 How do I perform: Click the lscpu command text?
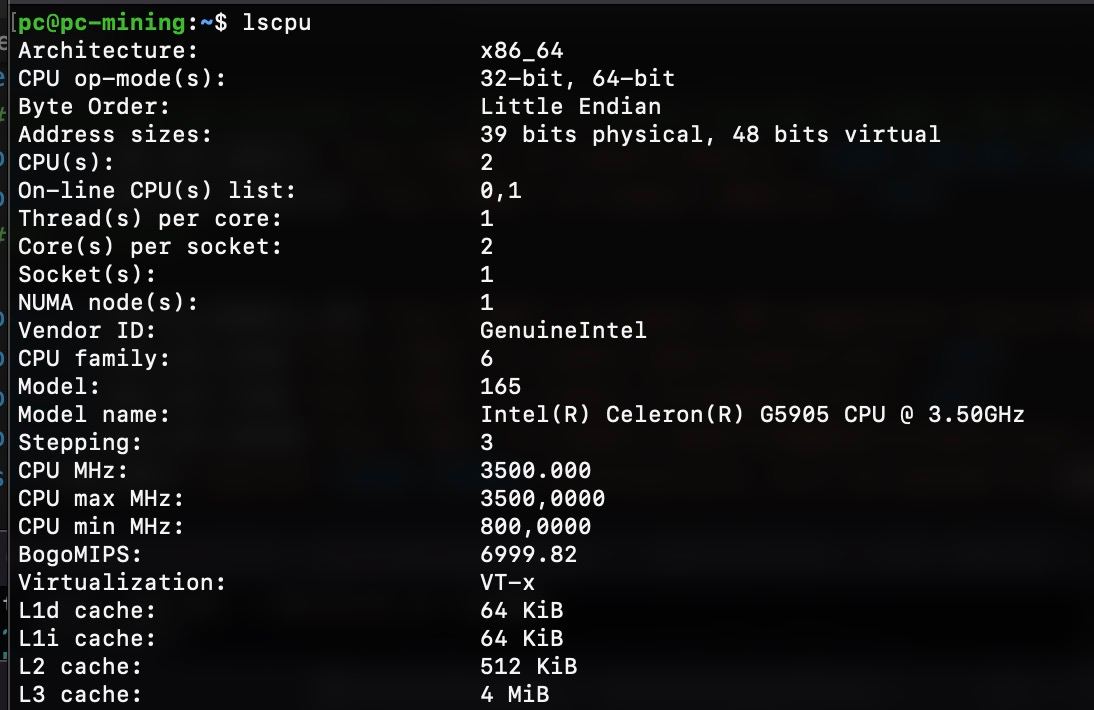(x=276, y=22)
